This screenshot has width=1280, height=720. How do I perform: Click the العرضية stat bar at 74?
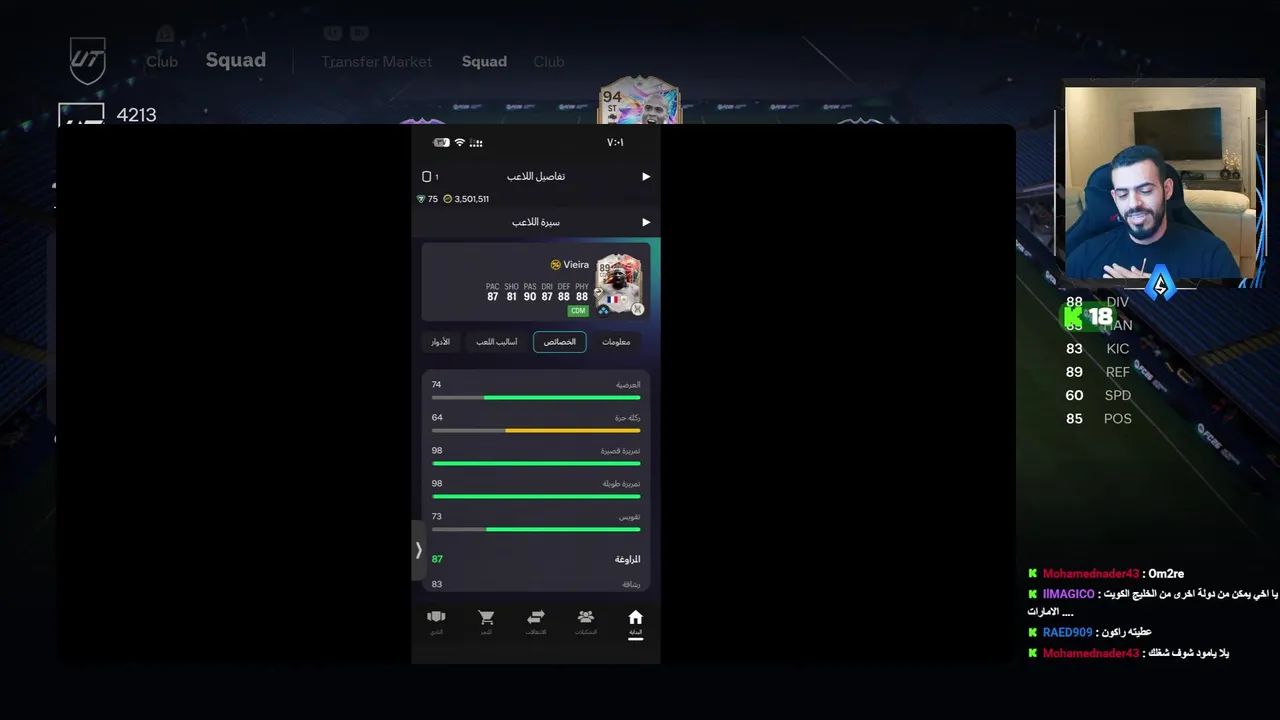point(536,397)
